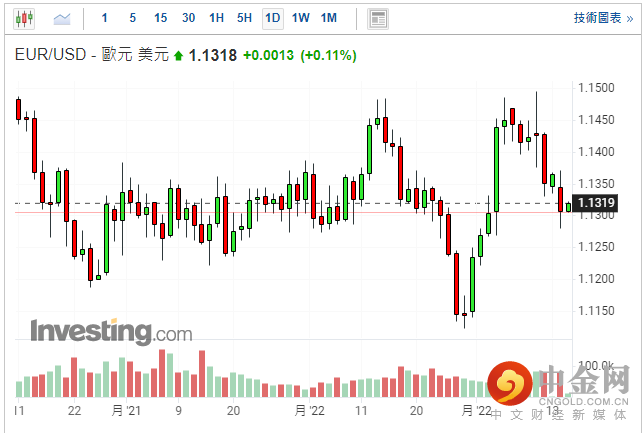The width and height of the screenshot is (644, 433).
Task: Click the 1.1500 price axis label
Action: tap(597, 88)
